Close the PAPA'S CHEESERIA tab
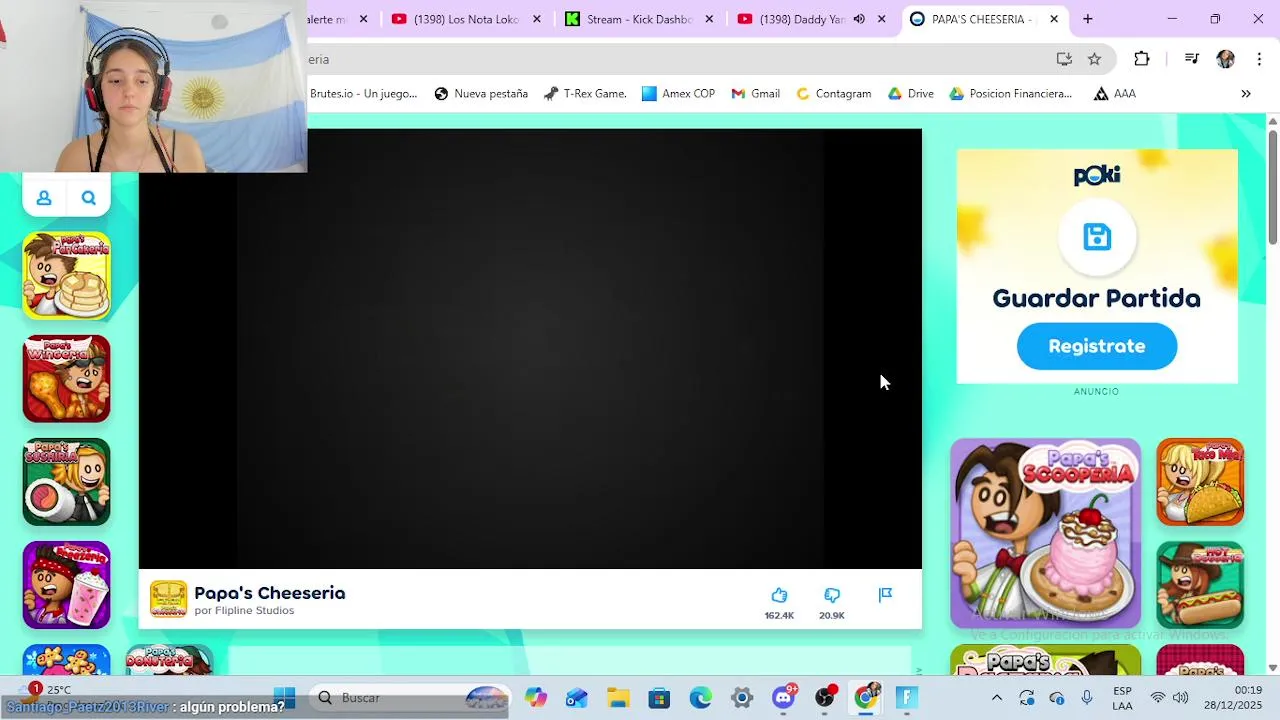Screen dimensions: 1280x720 coord(1054,19)
